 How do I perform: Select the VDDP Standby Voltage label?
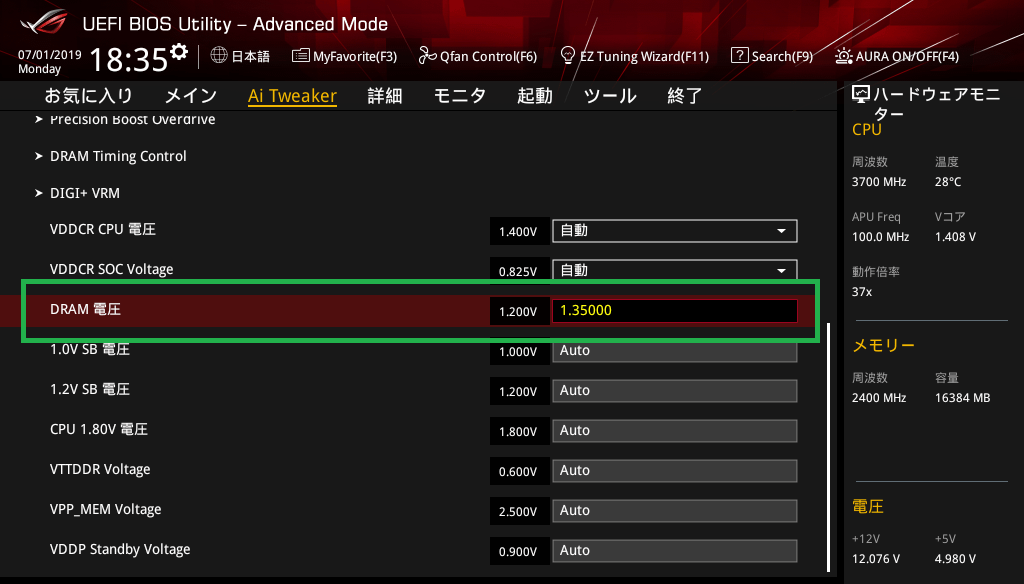120,549
